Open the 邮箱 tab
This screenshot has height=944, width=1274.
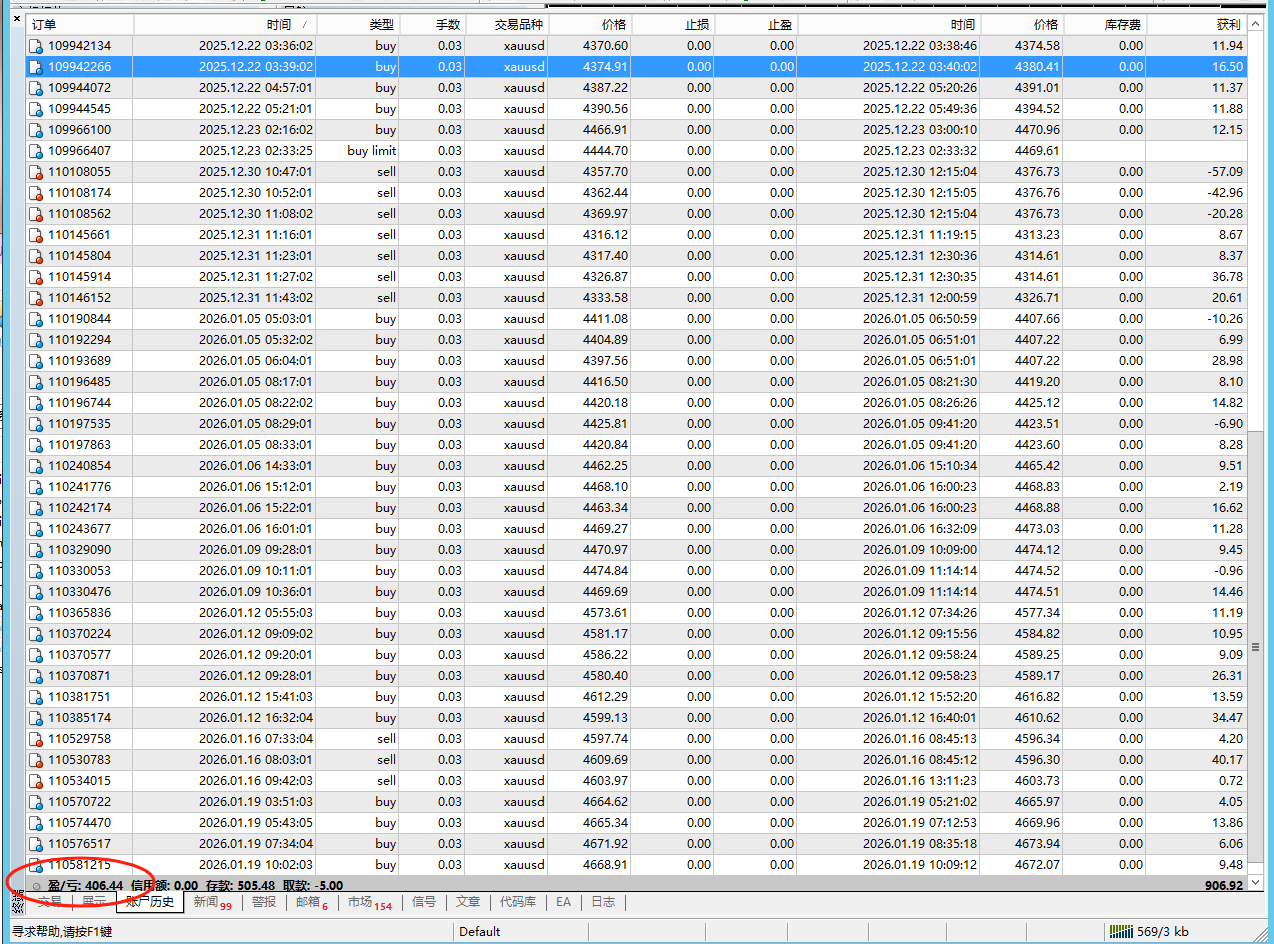coord(311,902)
